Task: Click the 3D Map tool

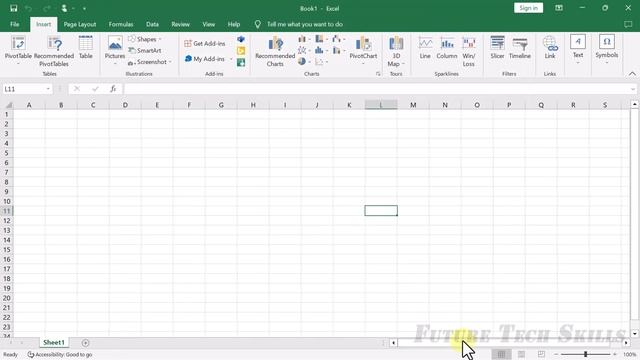Action: pos(396,51)
